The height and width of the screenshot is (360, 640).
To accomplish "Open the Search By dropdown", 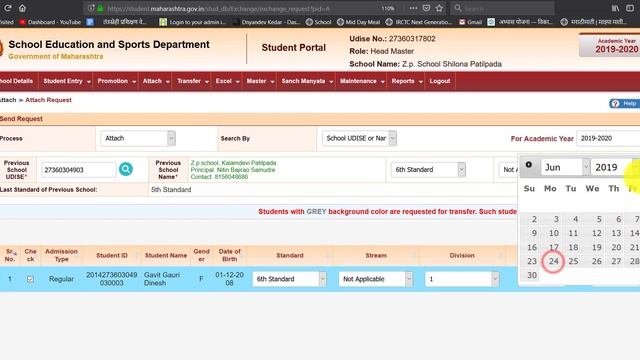I will 359,138.
